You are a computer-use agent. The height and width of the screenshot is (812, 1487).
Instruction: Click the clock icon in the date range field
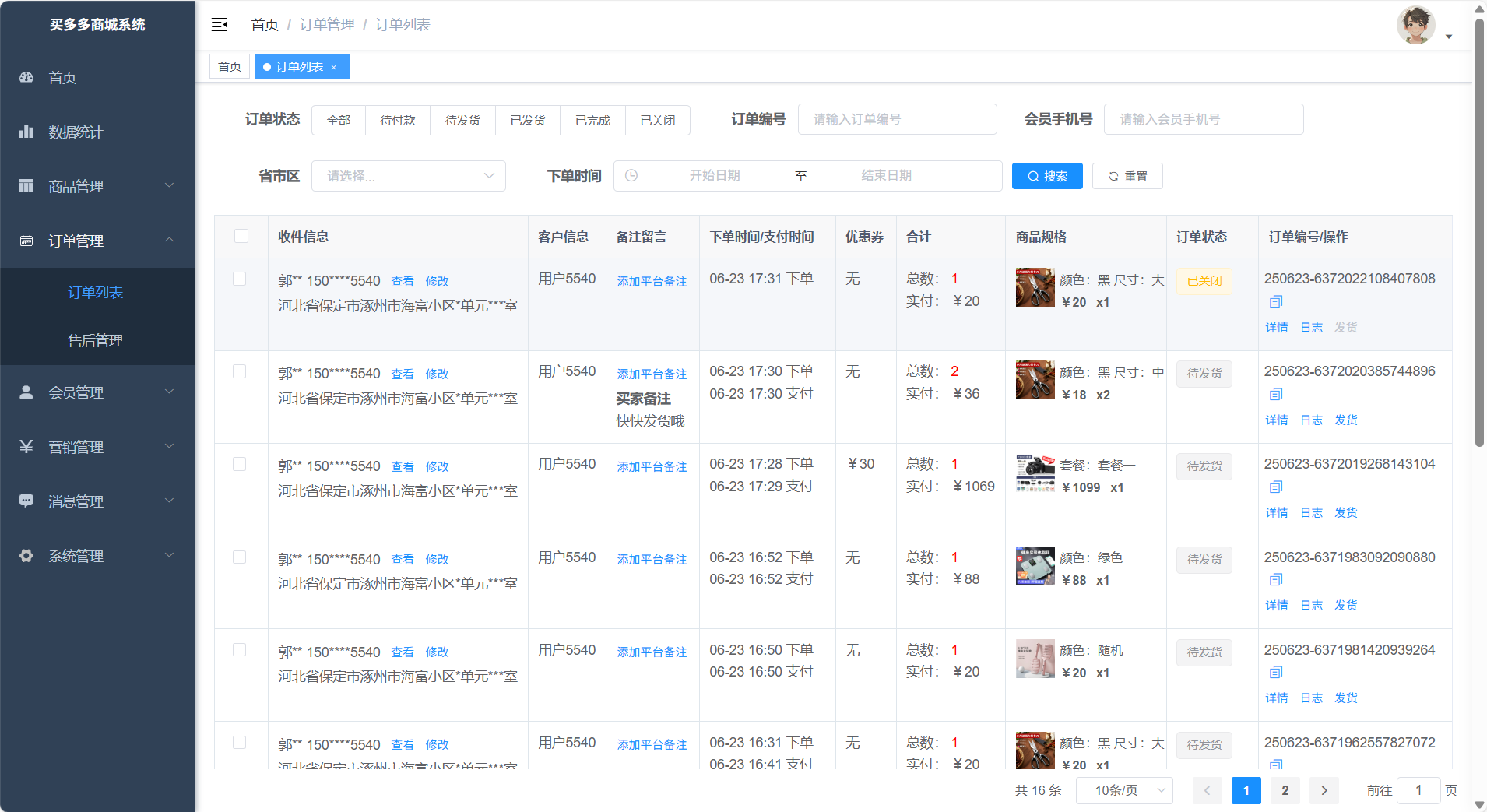[631, 176]
